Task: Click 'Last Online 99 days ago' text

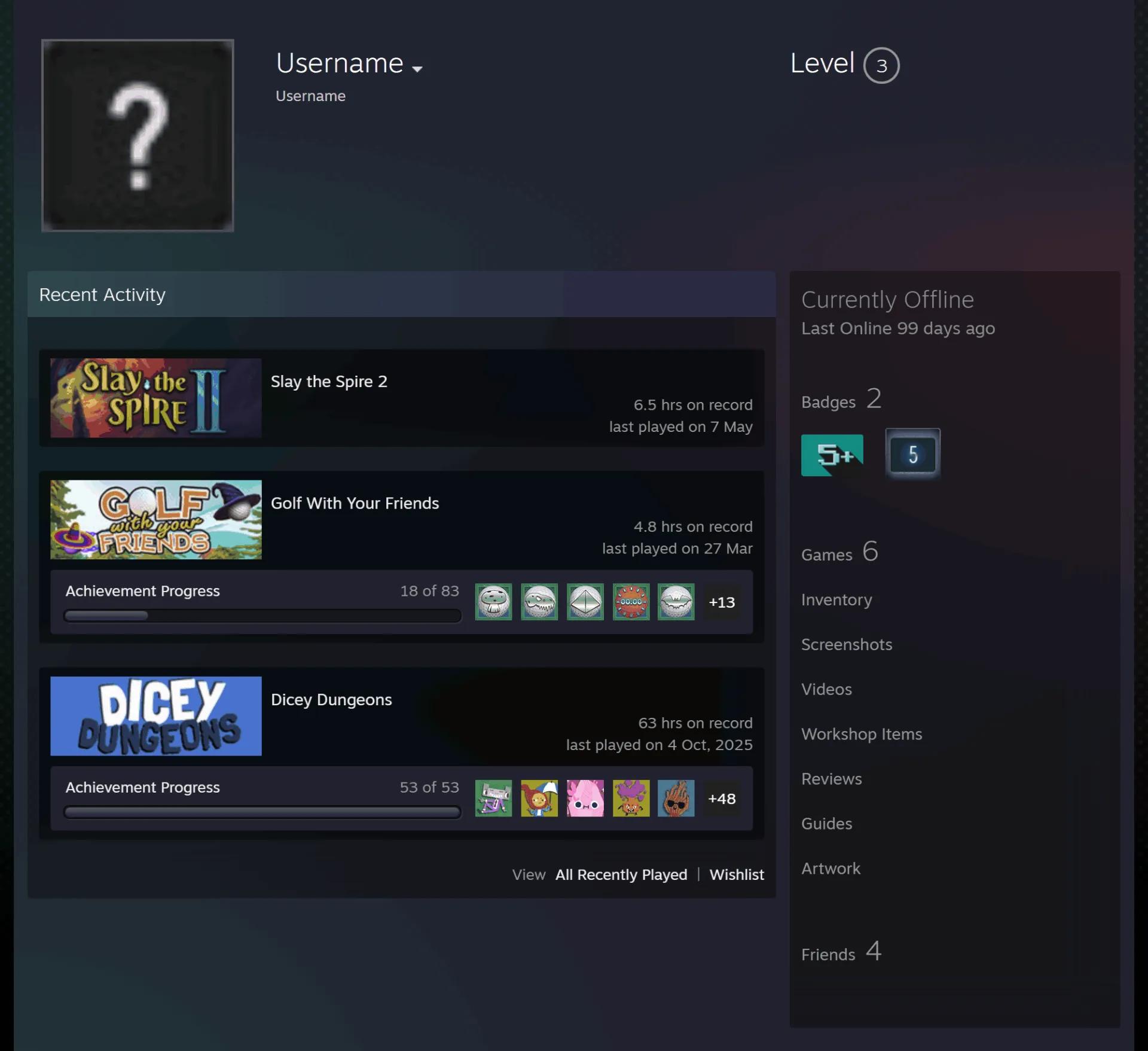Action: point(898,328)
